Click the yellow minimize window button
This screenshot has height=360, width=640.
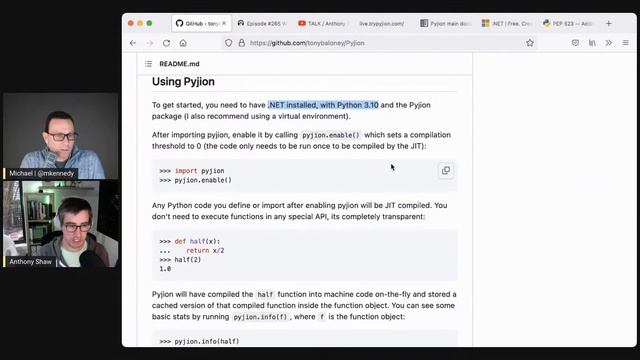140,23
